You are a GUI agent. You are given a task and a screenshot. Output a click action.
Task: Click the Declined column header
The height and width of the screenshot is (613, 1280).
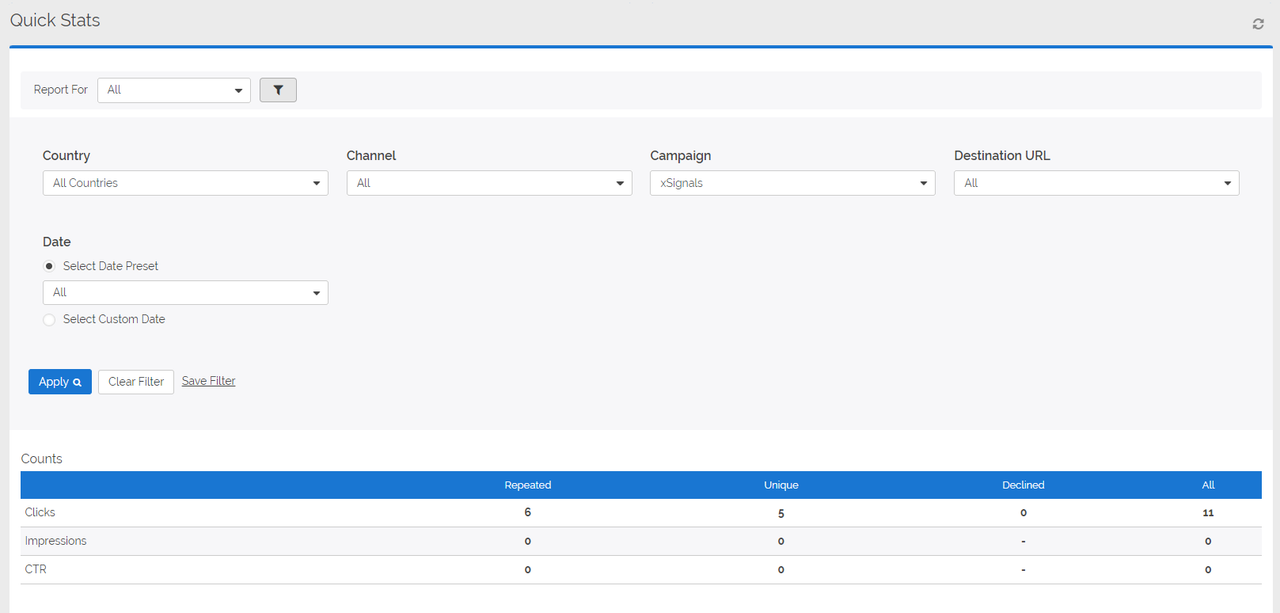[1023, 485]
